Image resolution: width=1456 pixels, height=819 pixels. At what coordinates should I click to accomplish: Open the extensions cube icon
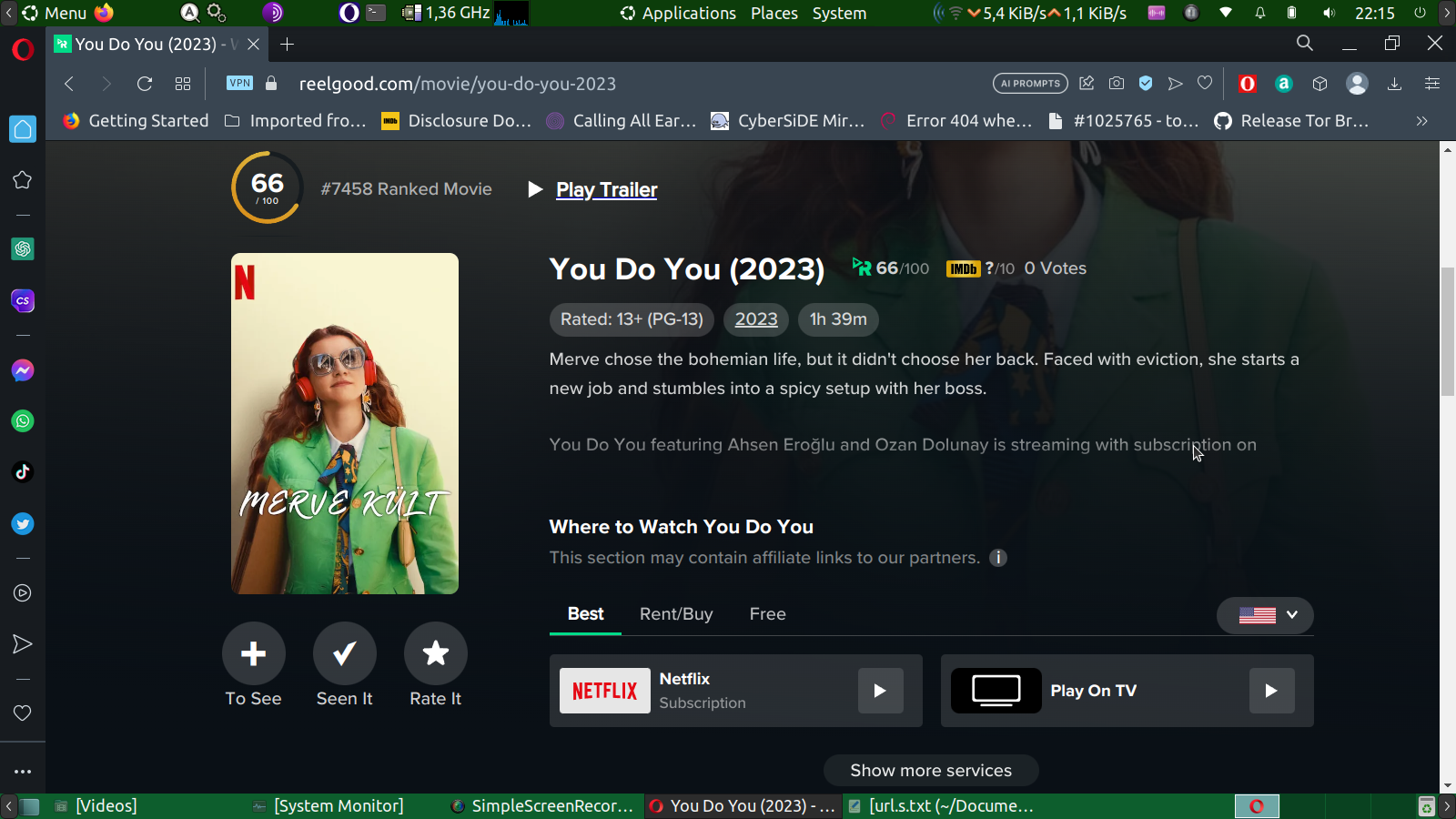point(1320,84)
